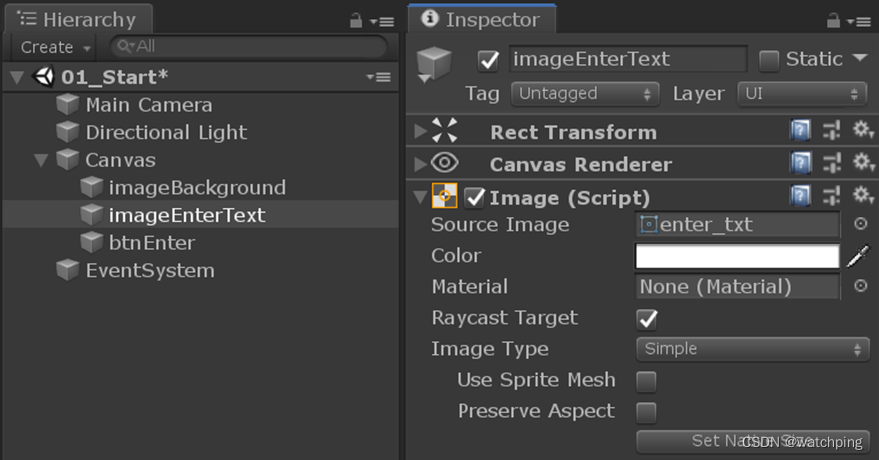The height and width of the screenshot is (460, 879).
Task: Click the None (Material) field
Action: point(738,286)
